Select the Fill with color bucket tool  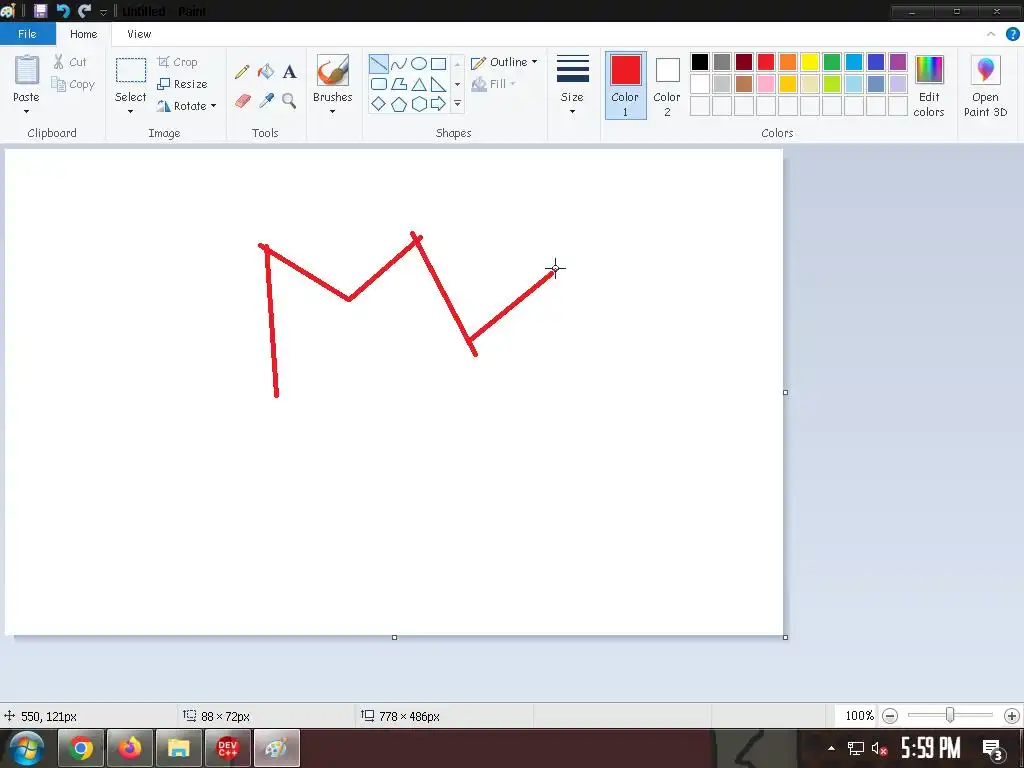(x=266, y=71)
